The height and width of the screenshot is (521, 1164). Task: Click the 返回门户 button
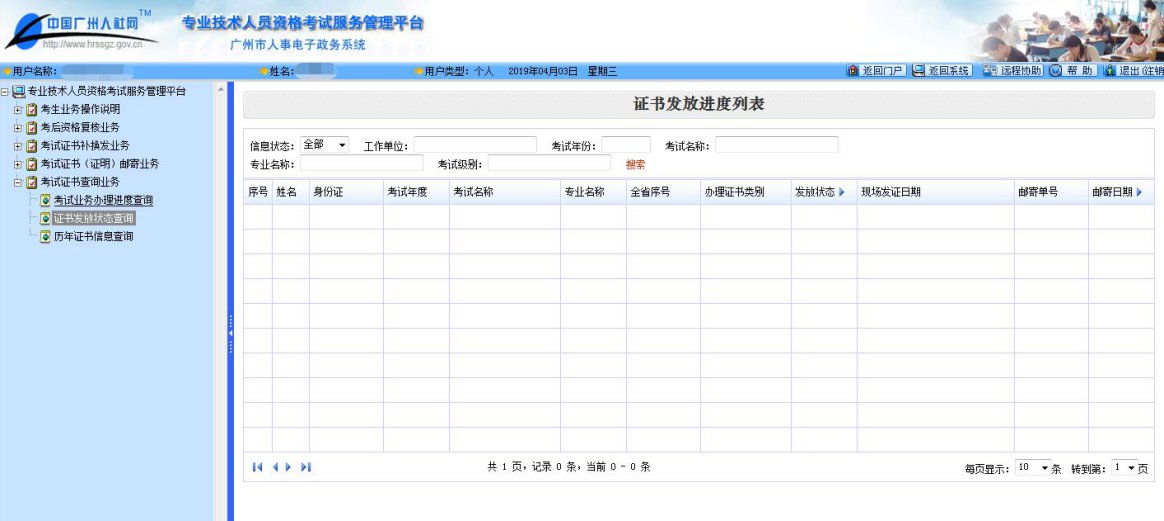876,71
